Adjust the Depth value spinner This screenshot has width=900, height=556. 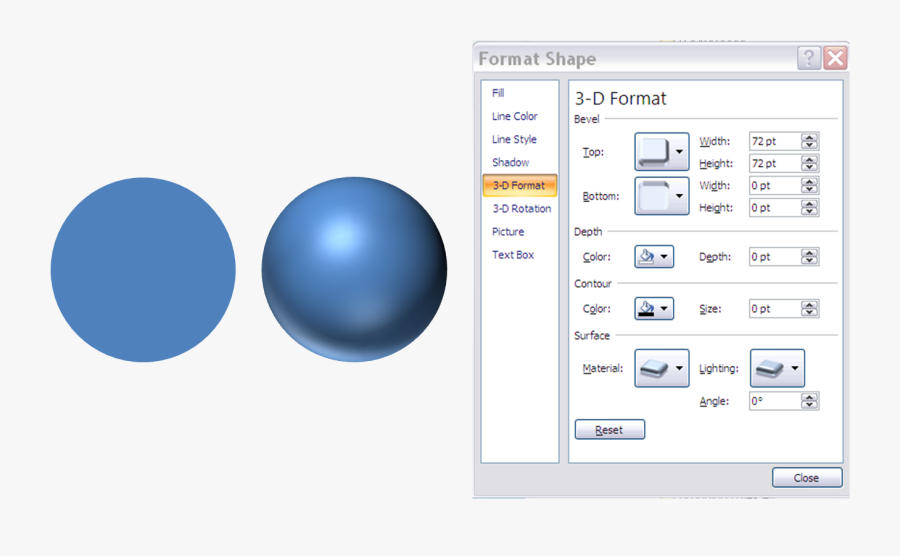810,257
